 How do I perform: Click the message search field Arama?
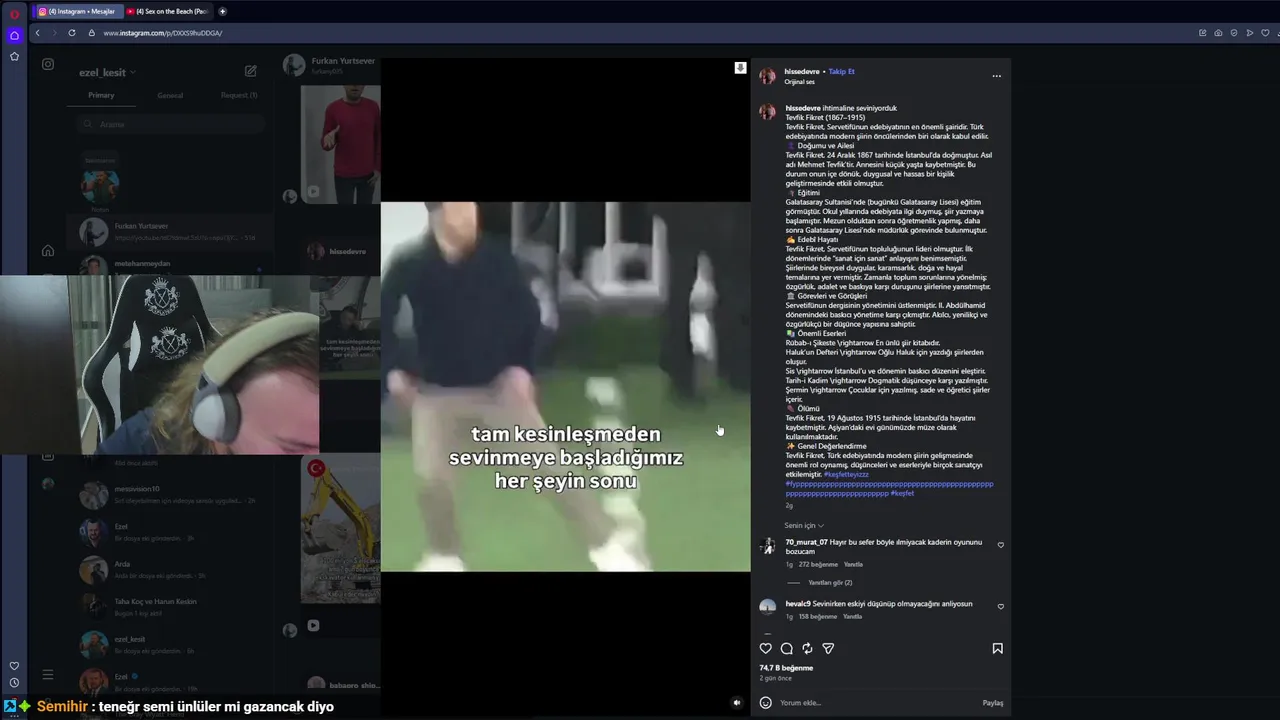pos(170,124)
